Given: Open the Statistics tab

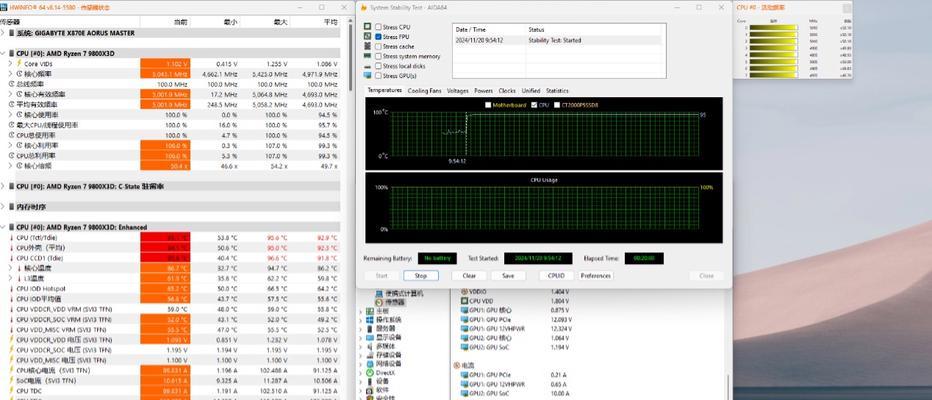Looking at the screenshot, I should click(x=557, y=91).
